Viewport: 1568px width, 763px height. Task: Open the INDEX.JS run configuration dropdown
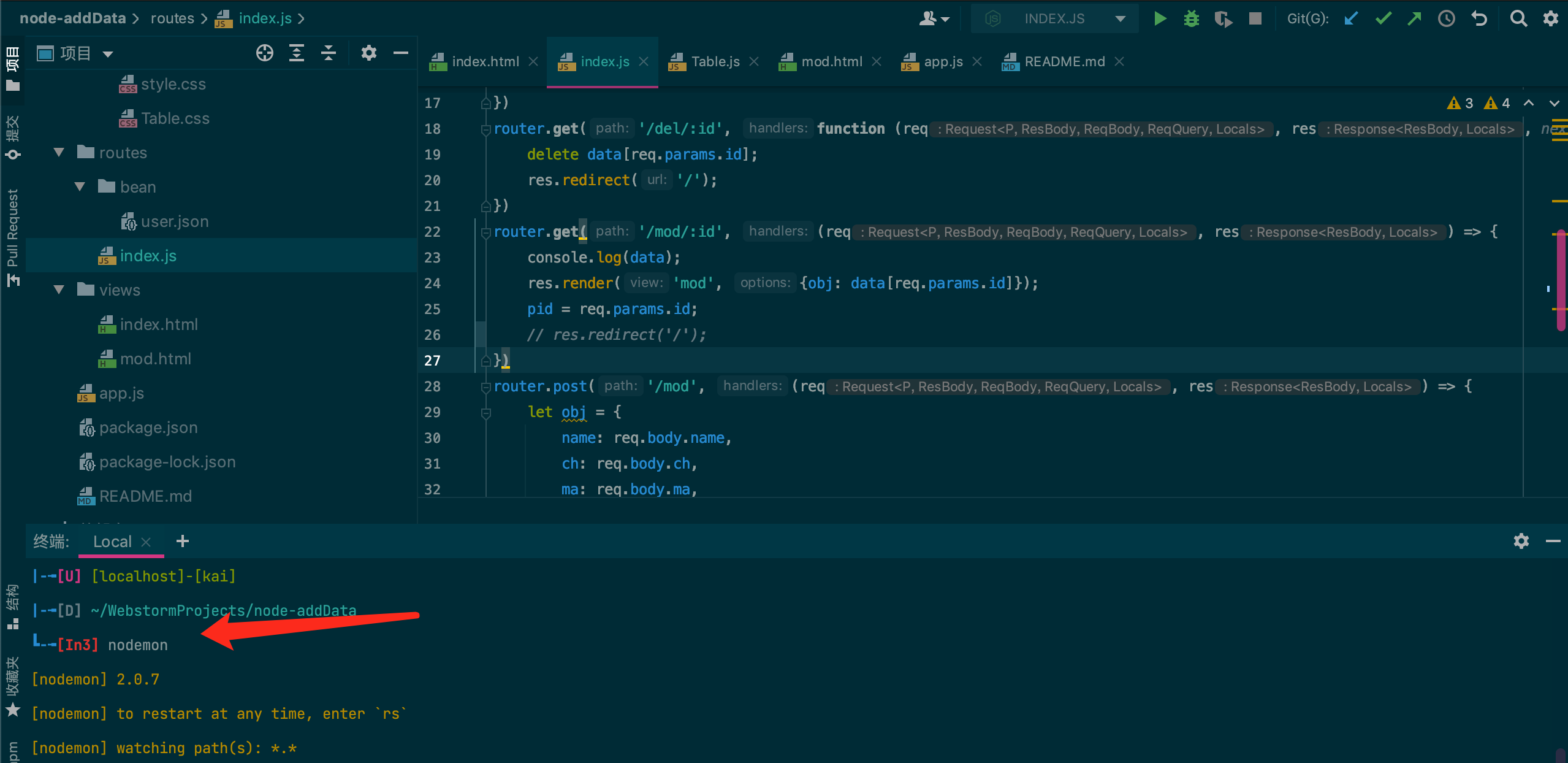pyautogui.click(x=1121, y=18)
